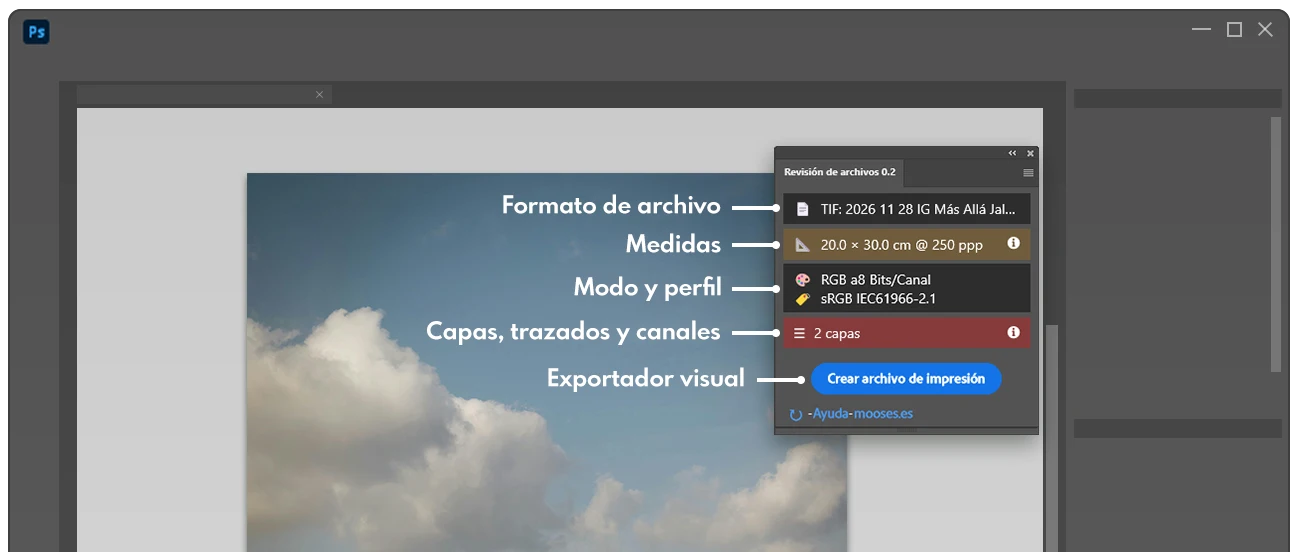
Task: Collapse the panel with the double-arrow icon
Action: [x=1012, y=153]
